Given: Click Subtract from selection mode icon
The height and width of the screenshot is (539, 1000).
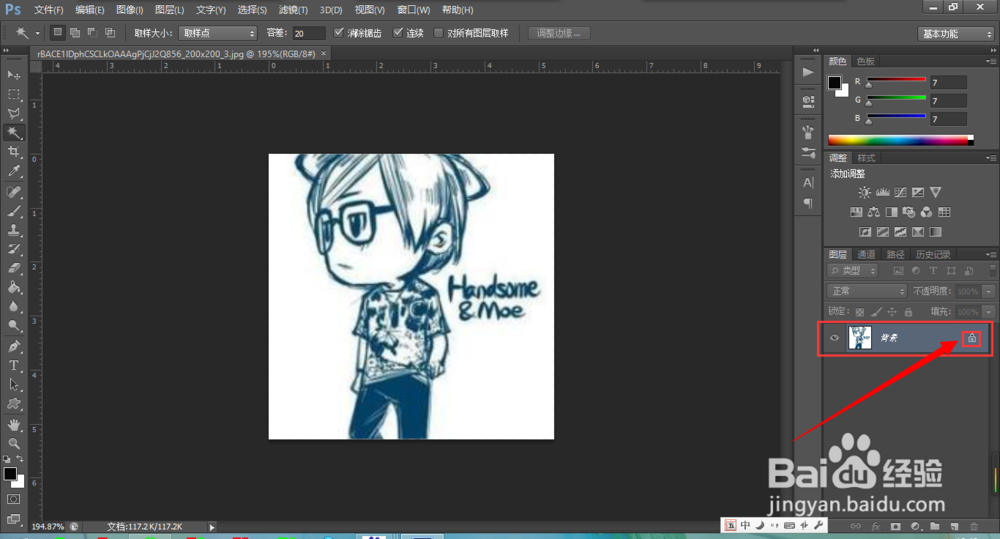Looking at the screenshot, I should point(92,33).
